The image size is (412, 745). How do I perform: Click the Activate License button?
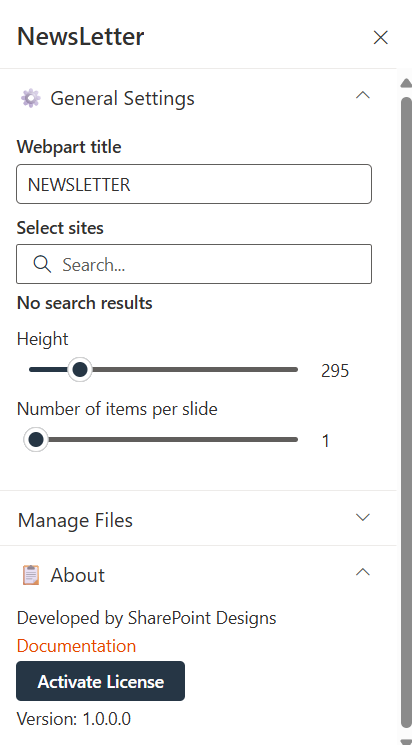[100, 681]
